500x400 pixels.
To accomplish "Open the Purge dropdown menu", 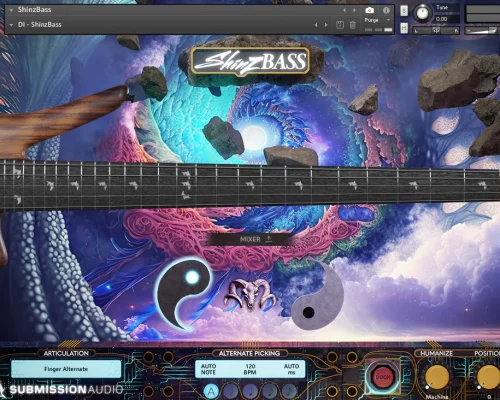I will pos(377,20).
